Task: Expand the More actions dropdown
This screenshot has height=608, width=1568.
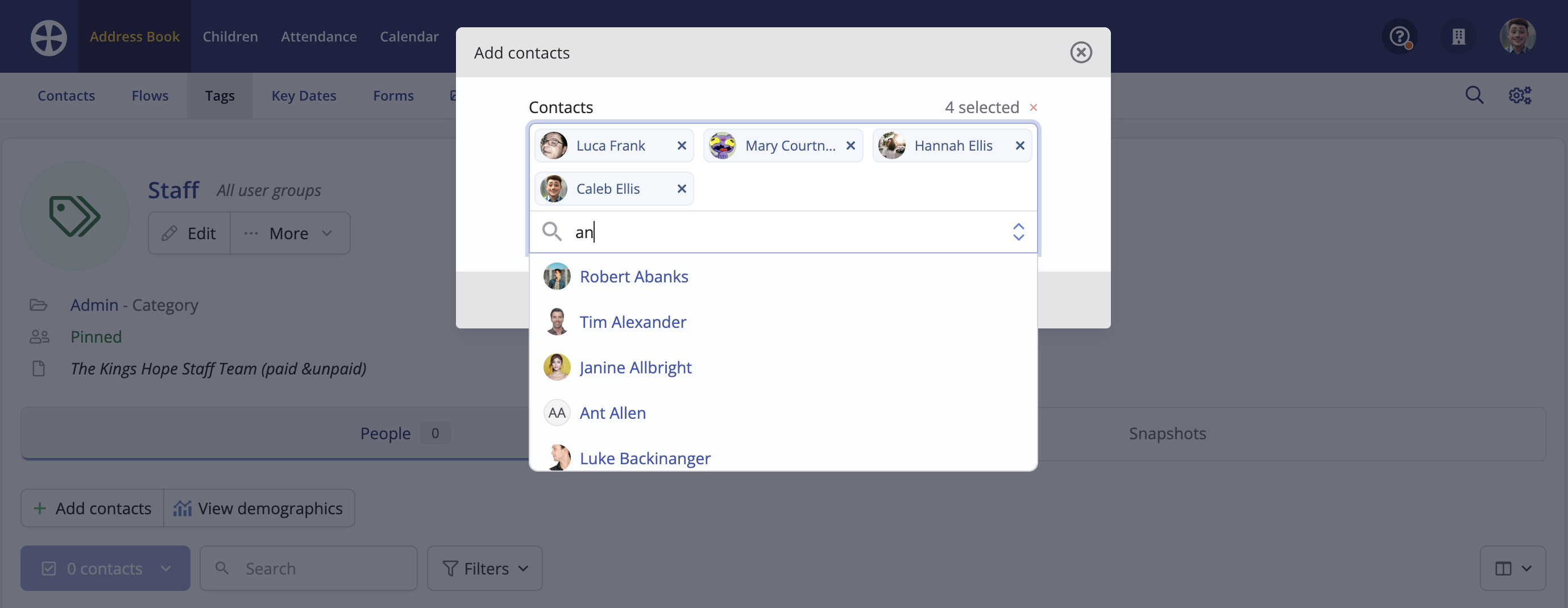Action: 291,233
